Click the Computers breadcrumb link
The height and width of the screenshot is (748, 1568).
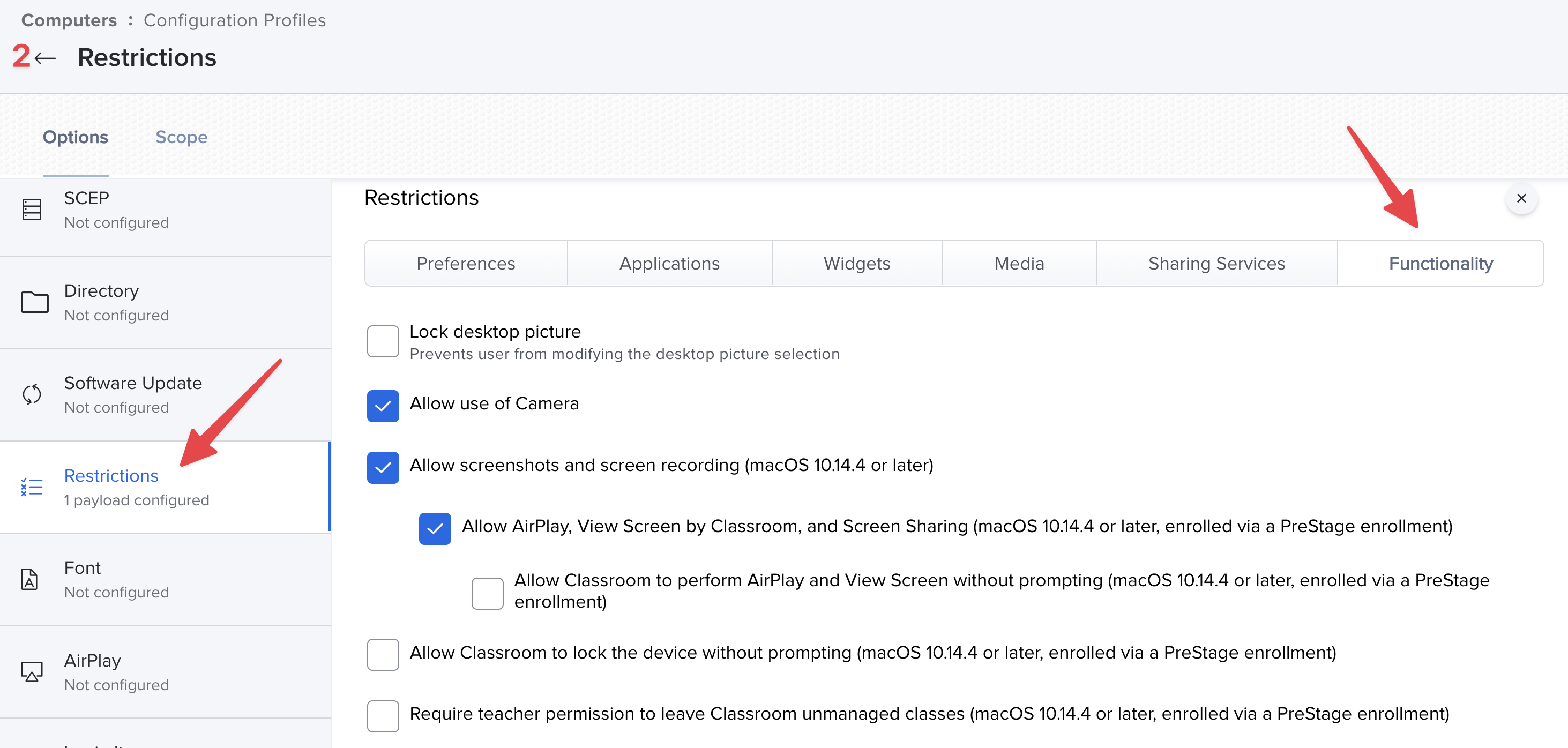click(69, 20)
